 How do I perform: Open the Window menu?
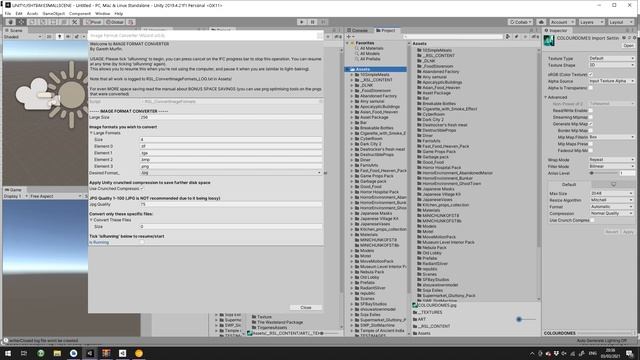point(102,13)
